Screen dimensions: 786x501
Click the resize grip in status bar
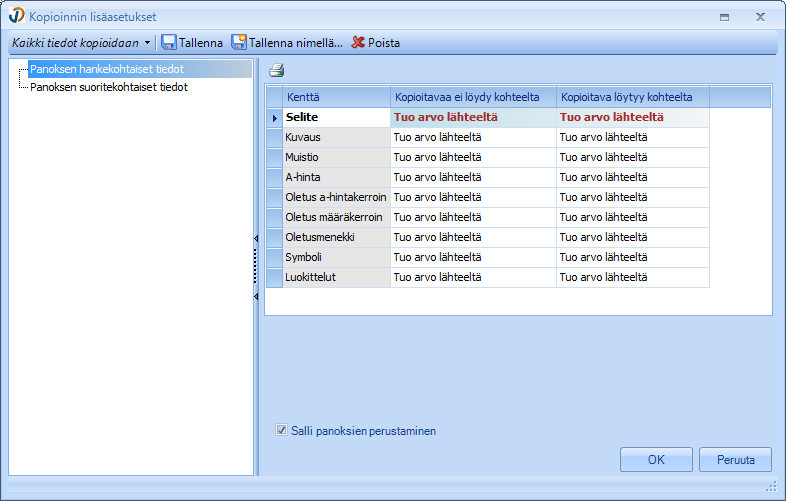click(x=771, y=486)
